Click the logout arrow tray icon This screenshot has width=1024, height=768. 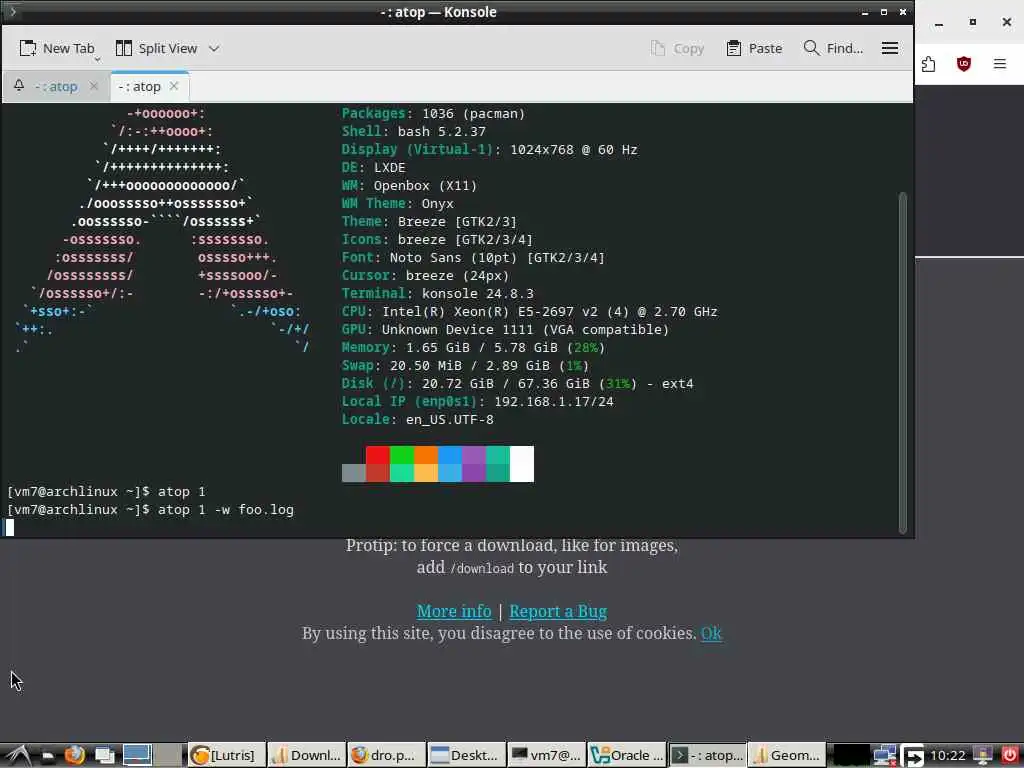point(912,756)
